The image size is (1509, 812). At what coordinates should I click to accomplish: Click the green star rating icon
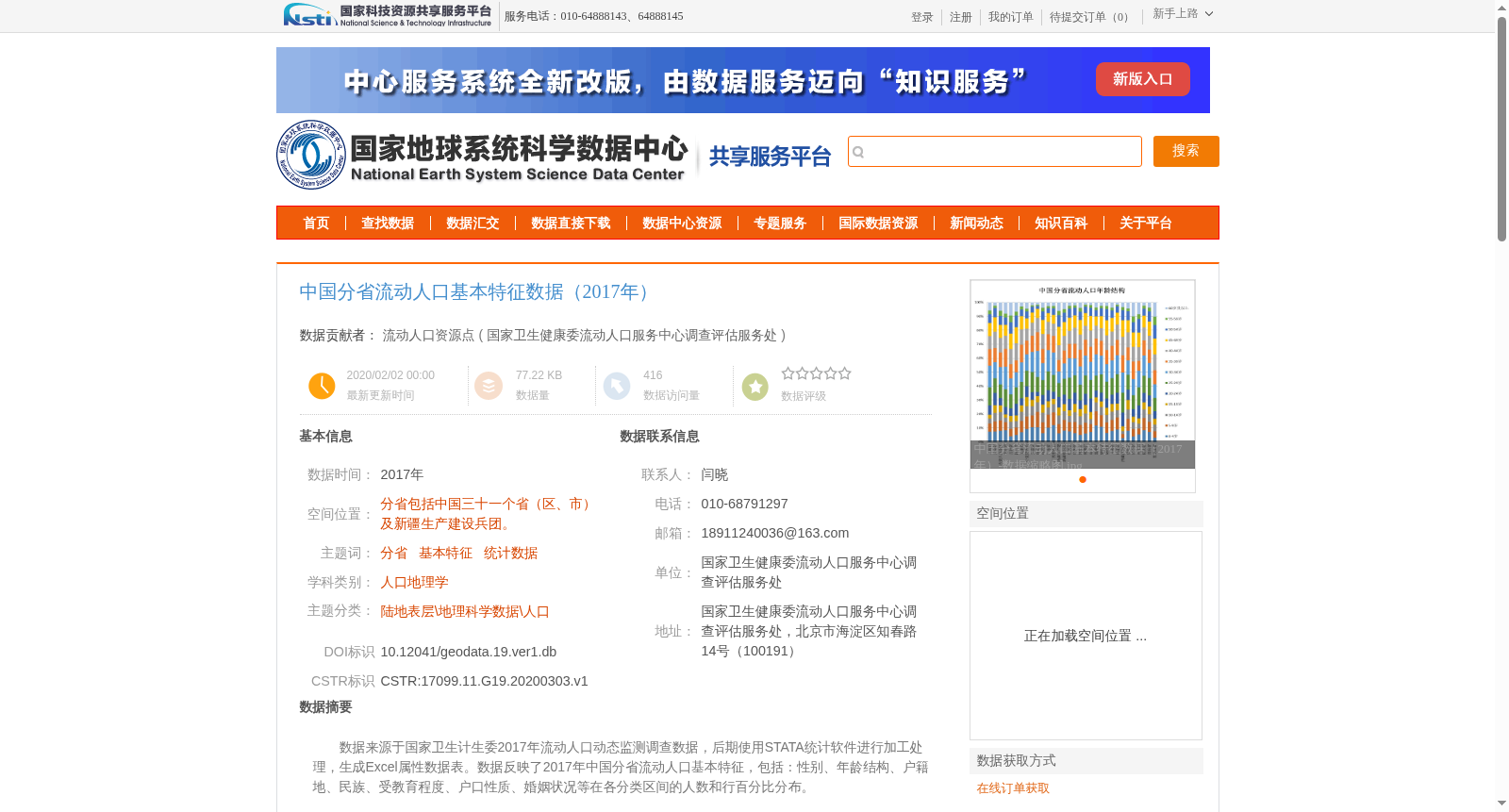[x=755, y=387]
